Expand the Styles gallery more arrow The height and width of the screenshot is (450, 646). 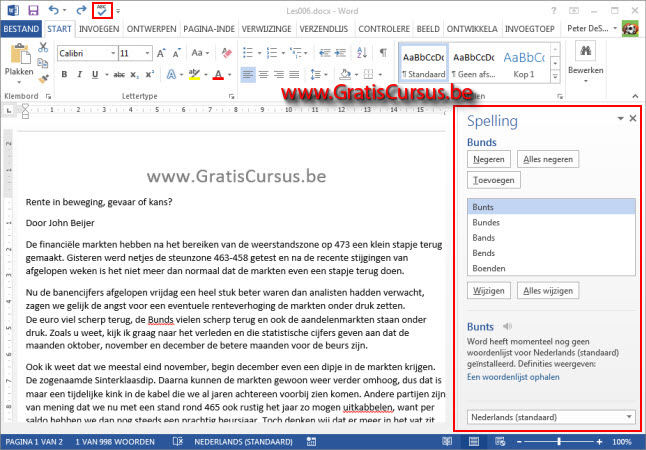pos(555,76)
